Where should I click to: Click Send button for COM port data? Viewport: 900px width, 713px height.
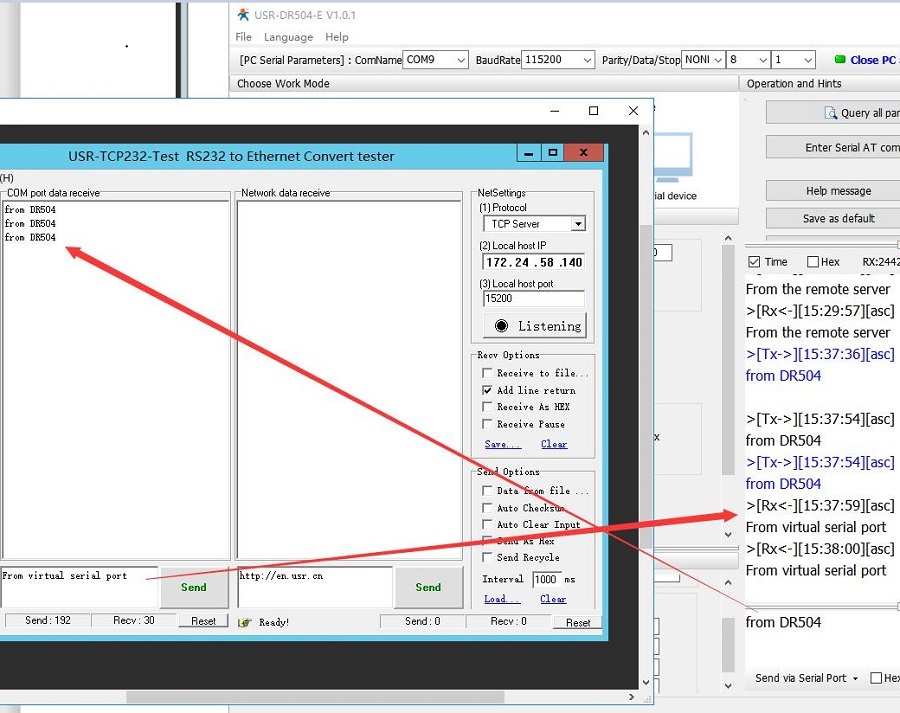tap(194, 587)
